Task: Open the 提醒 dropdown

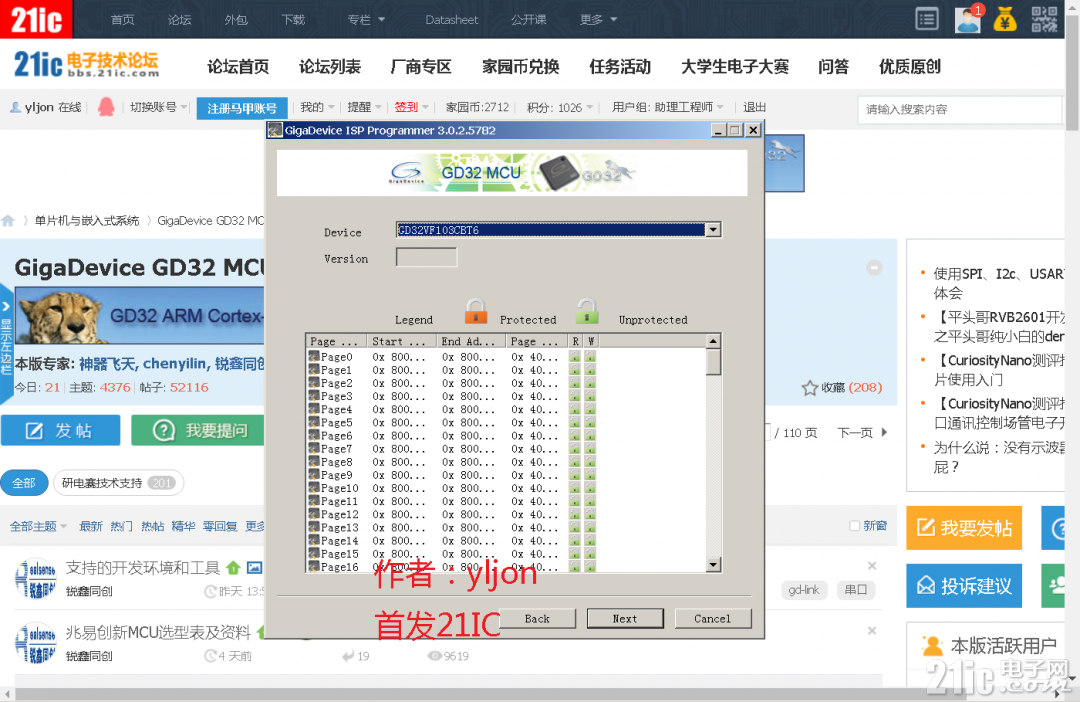Action: [x=364, y=107]
